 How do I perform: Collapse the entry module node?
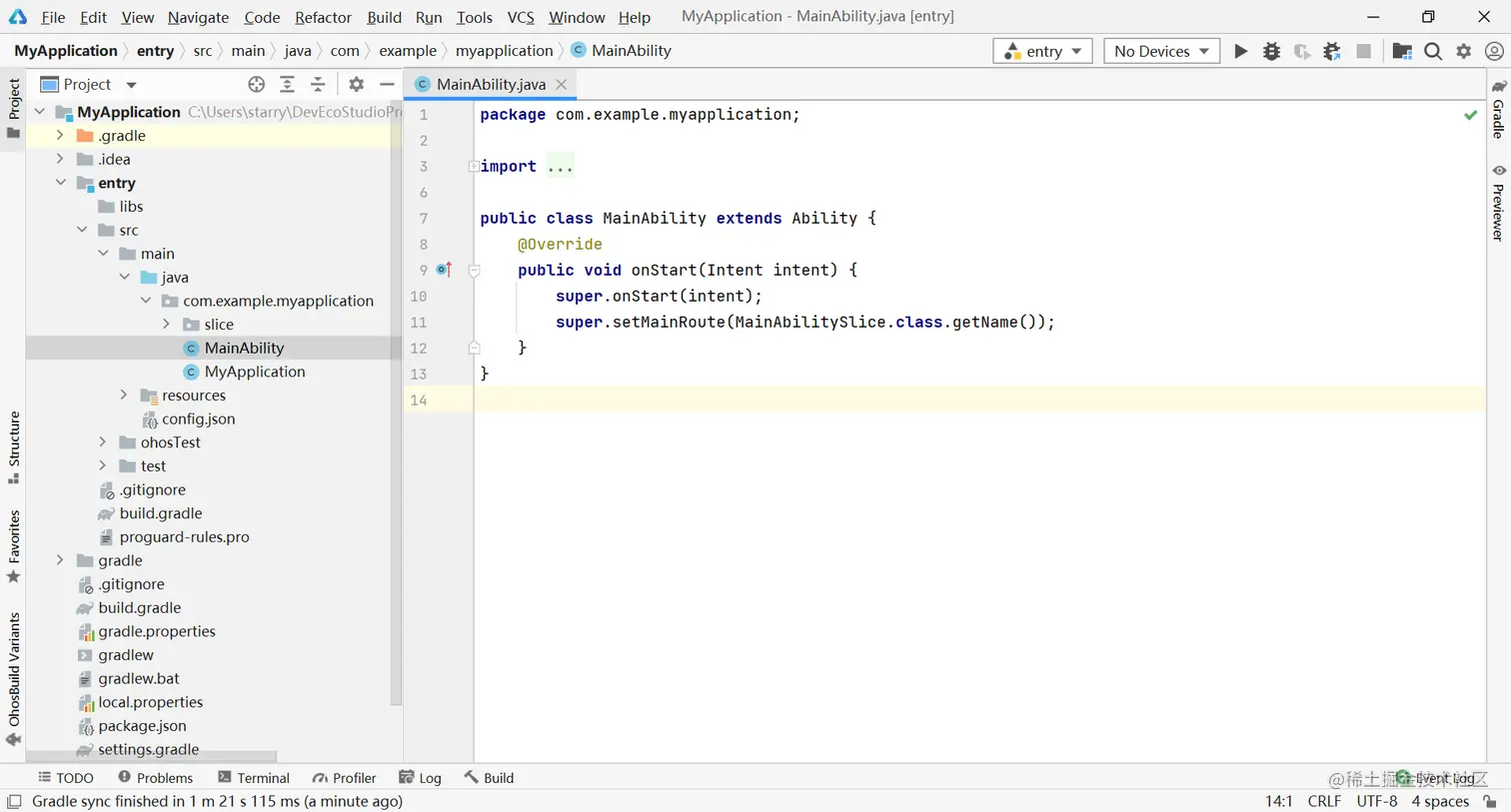pyautogui.click(x=60, y=183)
